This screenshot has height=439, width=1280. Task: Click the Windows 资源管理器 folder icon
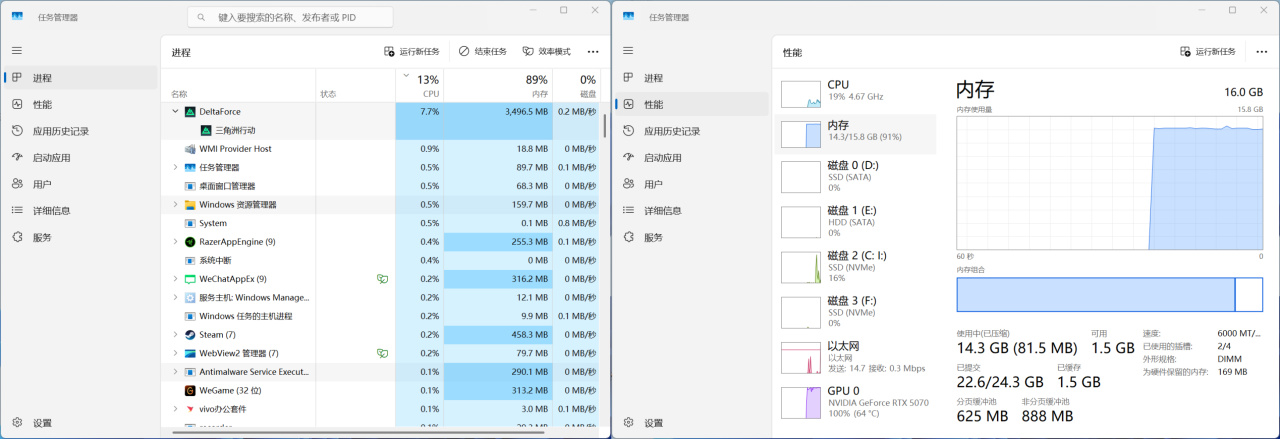[x=190, y=205]
